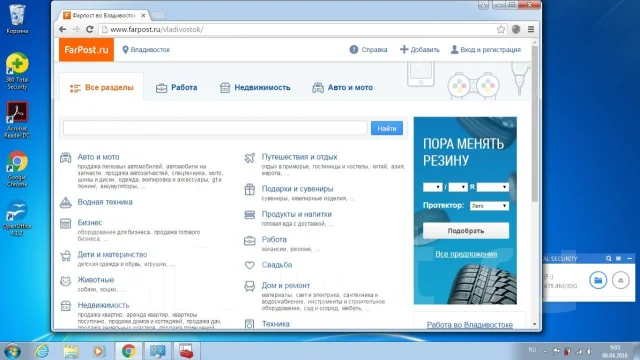The width and height of the screenshot is (640, 360).
Task: Open the Авто и мото category link
Action: [98, 157]
